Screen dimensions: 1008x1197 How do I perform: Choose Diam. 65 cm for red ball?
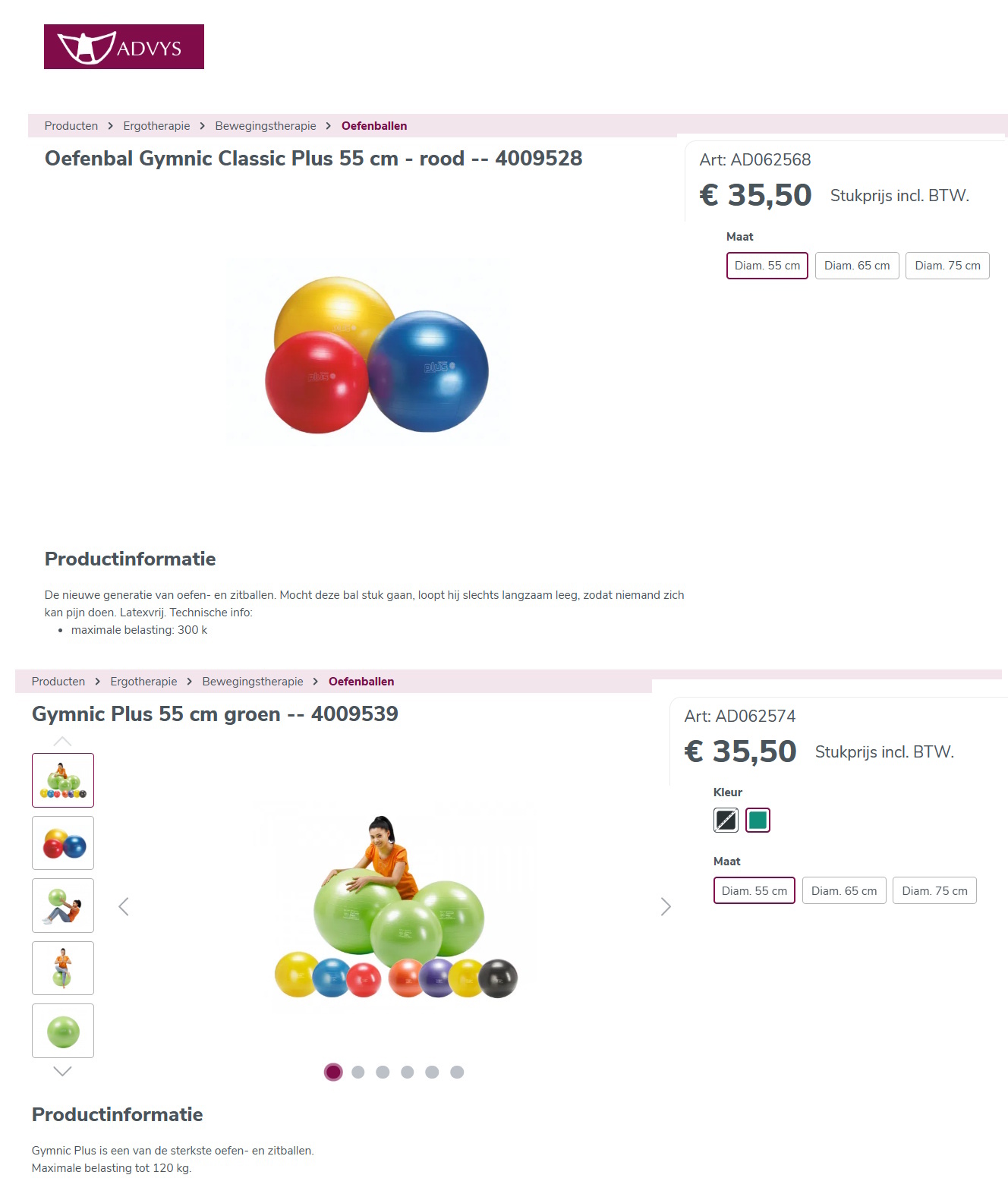click(x=857, y=266)
